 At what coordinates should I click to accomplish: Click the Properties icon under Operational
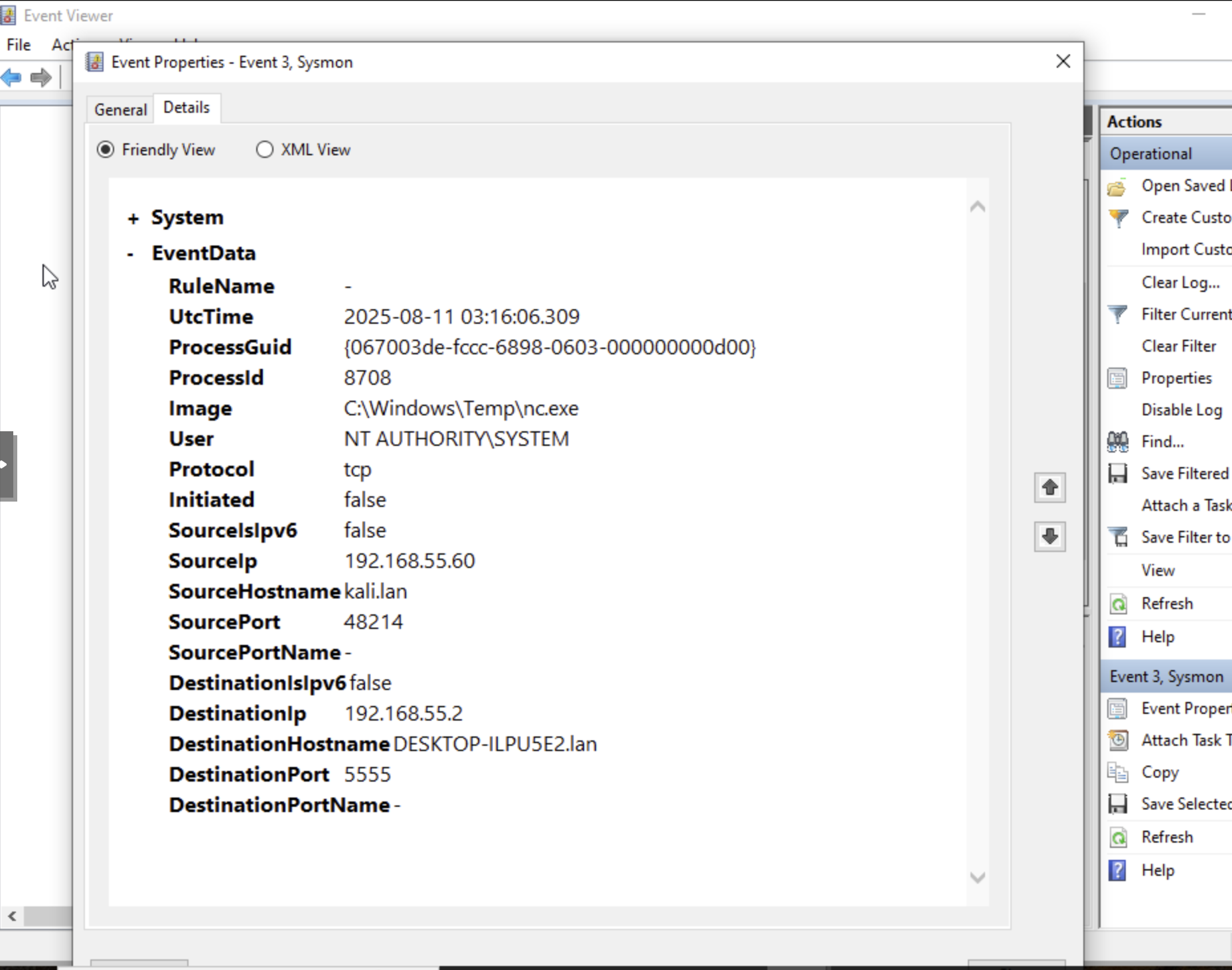point(1118,378)
